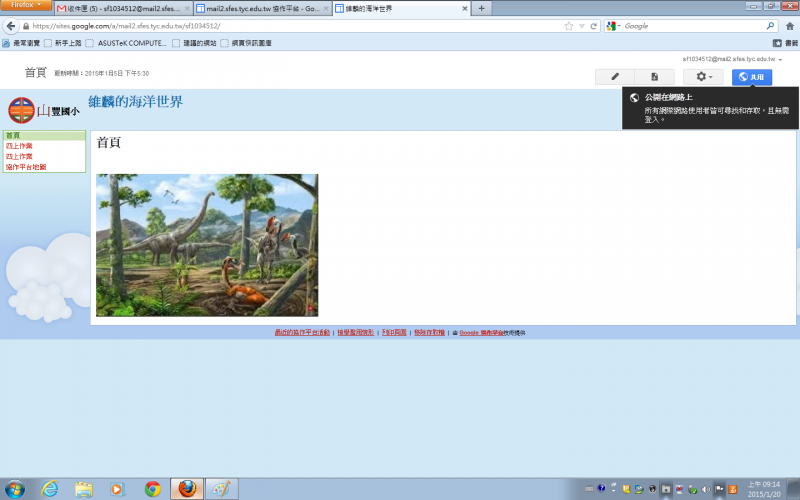Viewport: 800px width, 500px height.
Task: Open the media player taskbar icon
Action: [118, 489]
